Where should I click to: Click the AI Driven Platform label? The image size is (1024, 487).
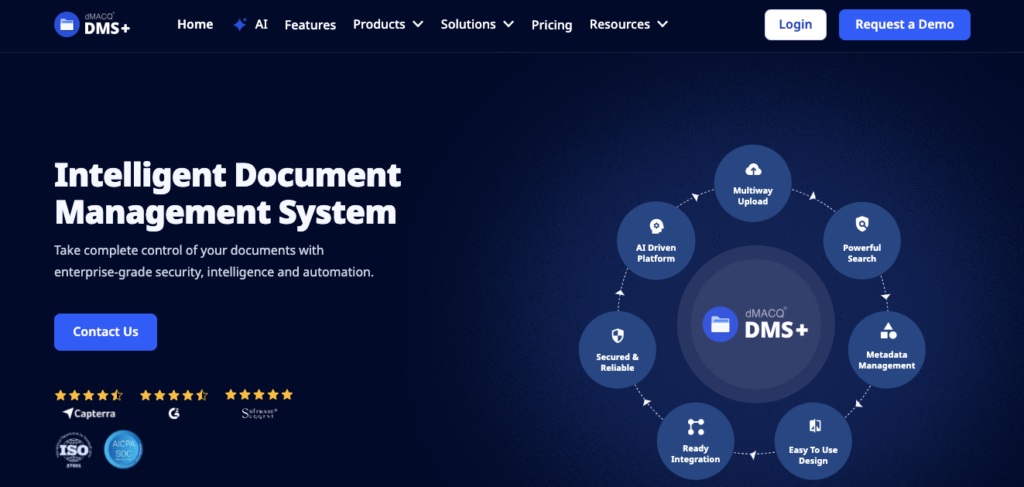coord(656,253)
